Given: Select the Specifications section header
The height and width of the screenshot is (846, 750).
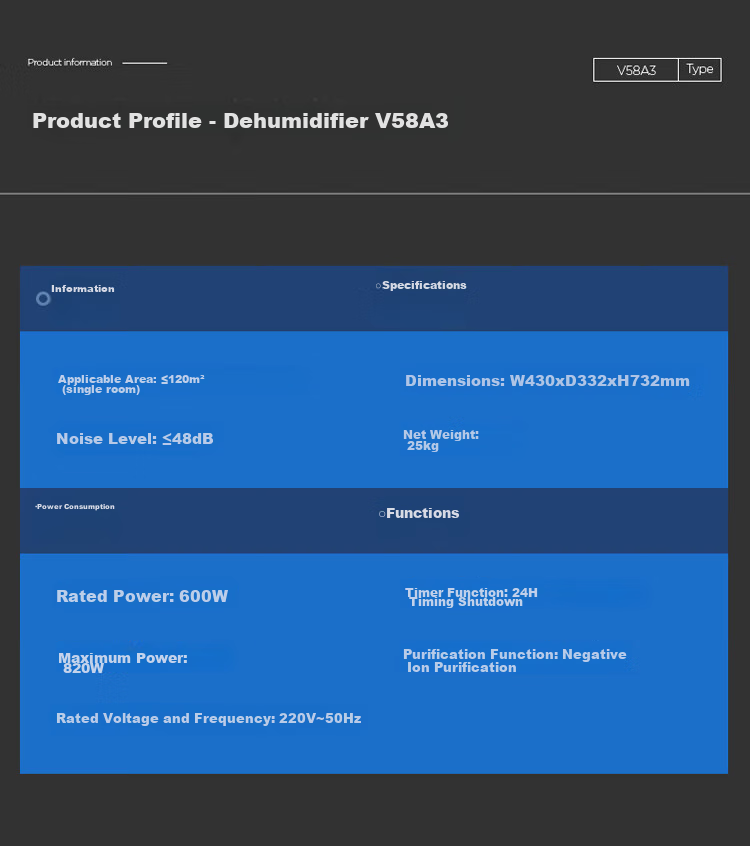Looking at the screenshot, I should click(424, 285).
